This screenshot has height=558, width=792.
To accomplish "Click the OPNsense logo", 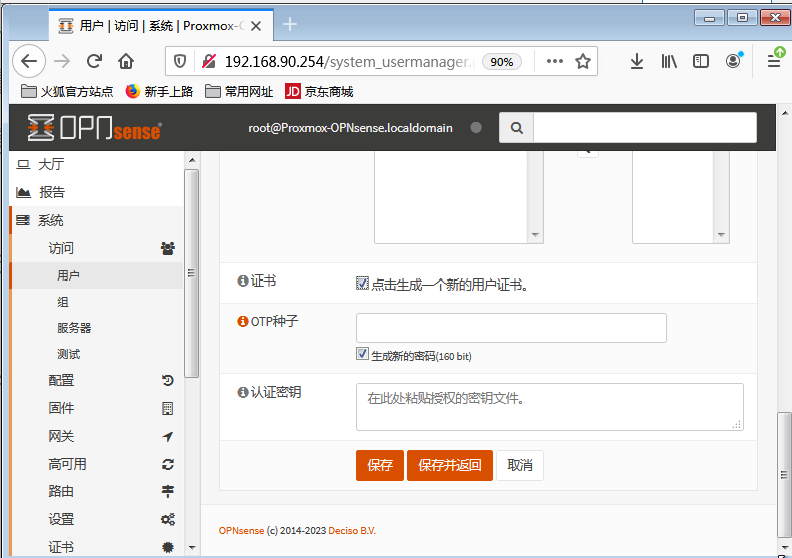I will (95, 128).
